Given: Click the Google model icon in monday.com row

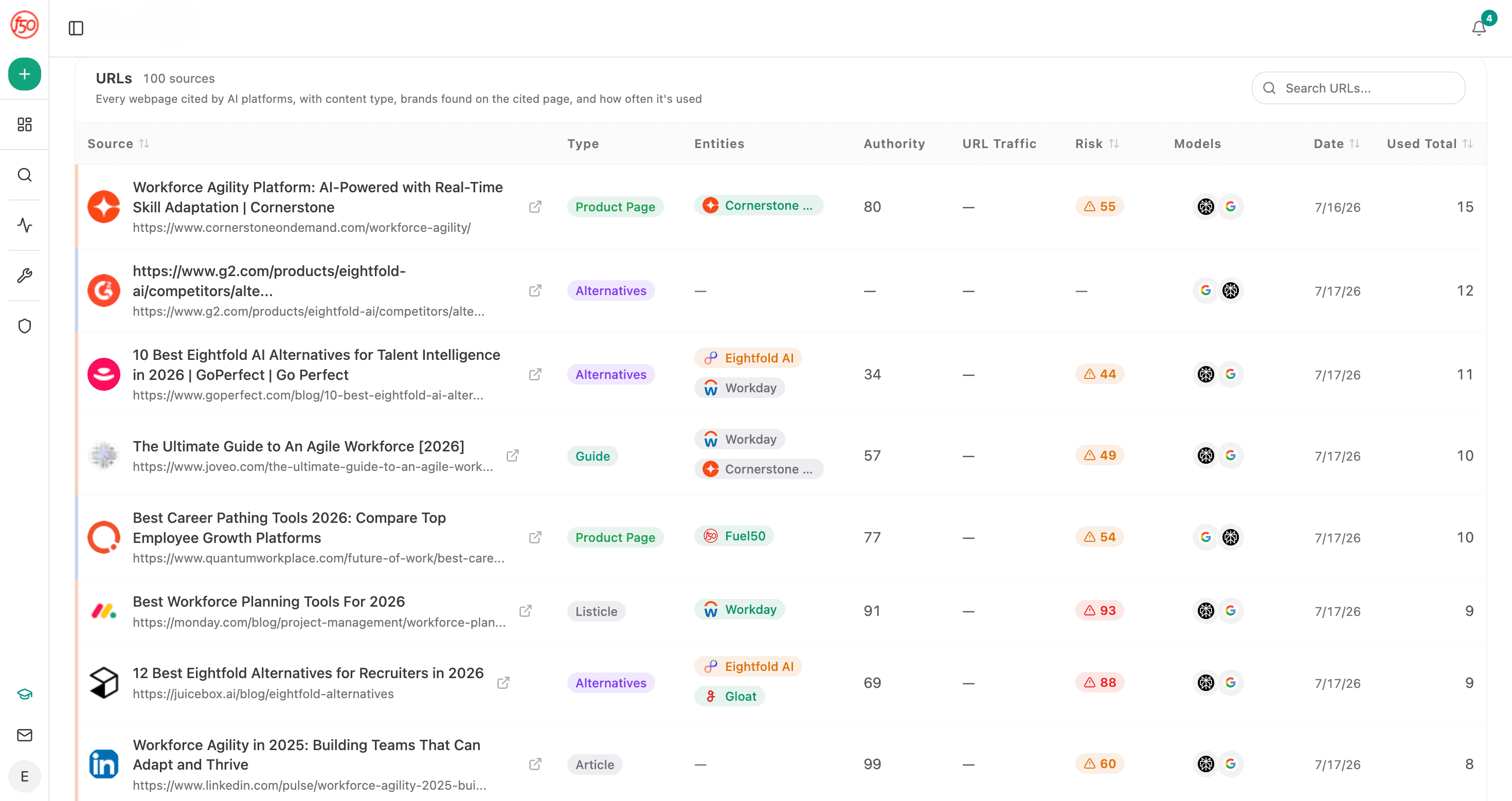Looking at the screenshot, I should [1231, 611].
